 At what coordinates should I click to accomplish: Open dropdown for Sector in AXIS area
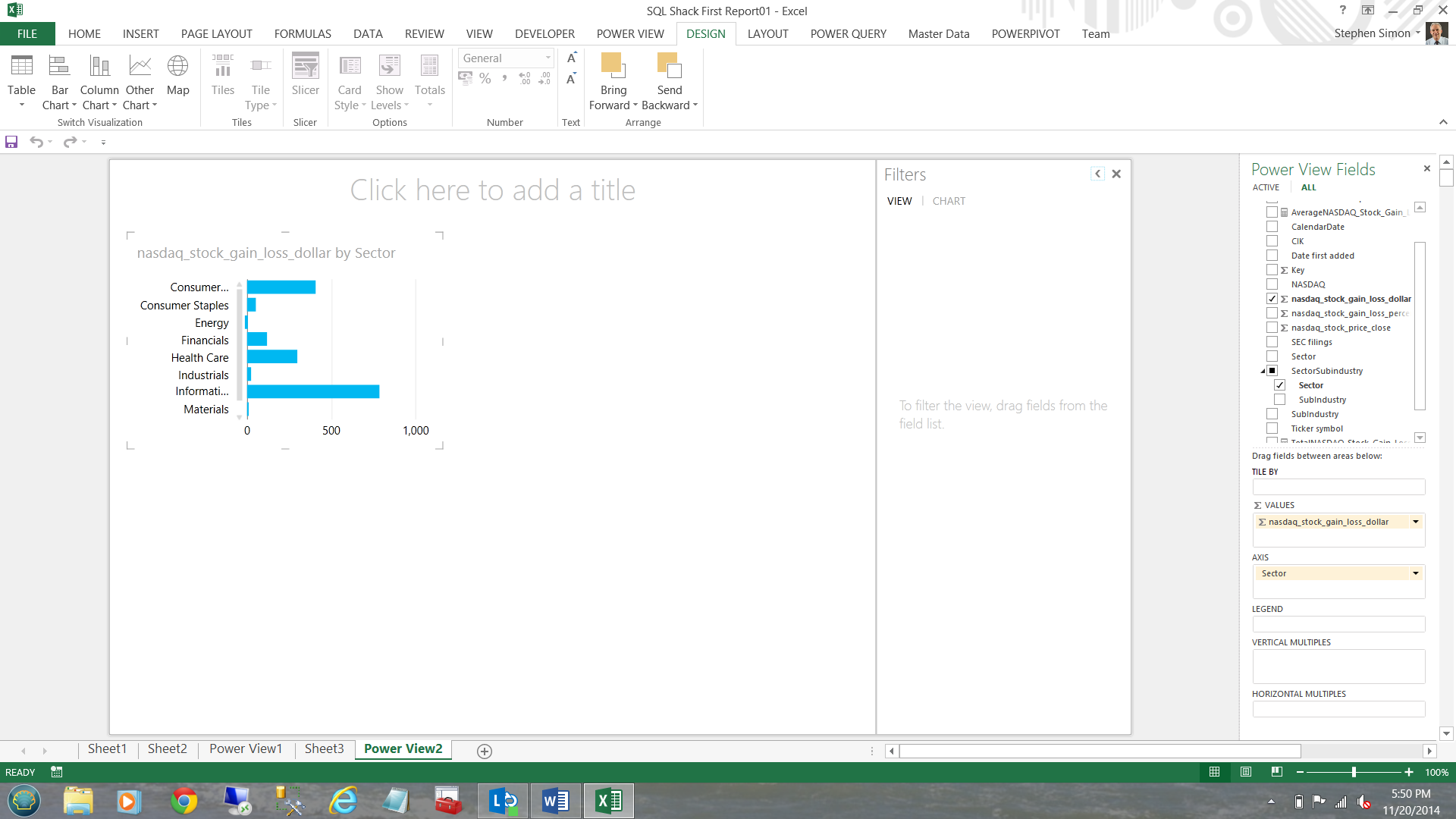pyautogui.click(x=1415, y=573)
